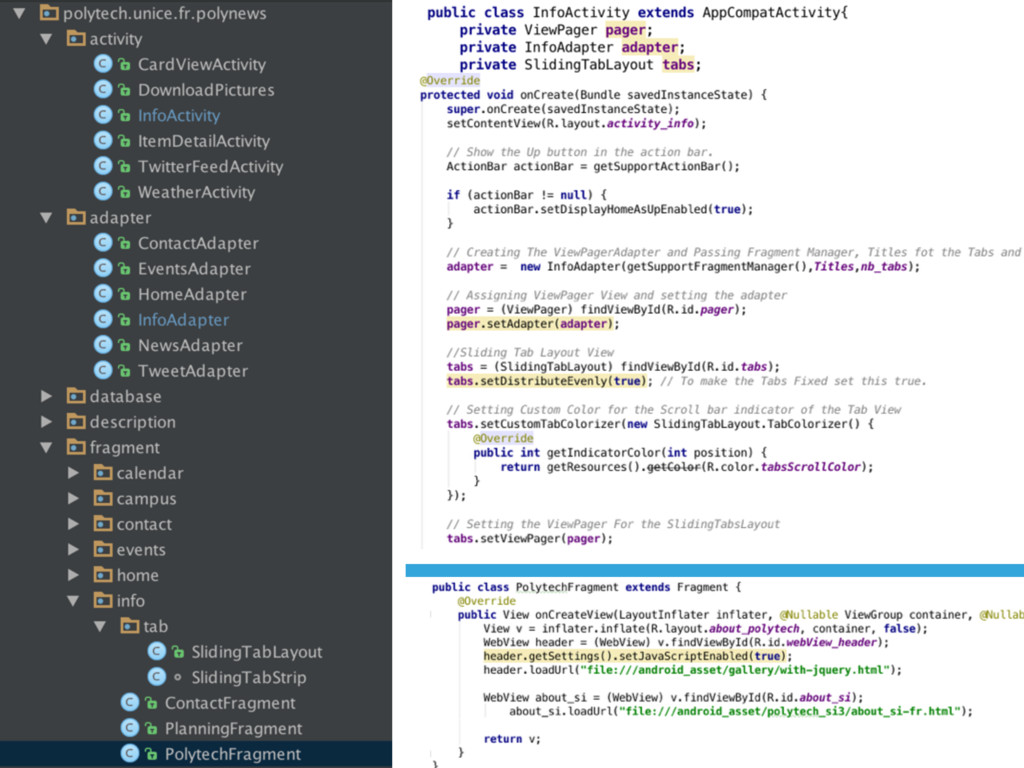This screenshot has width=1024, height=768.
Task: Collapse the adapter package arrow
Action: 46,217
